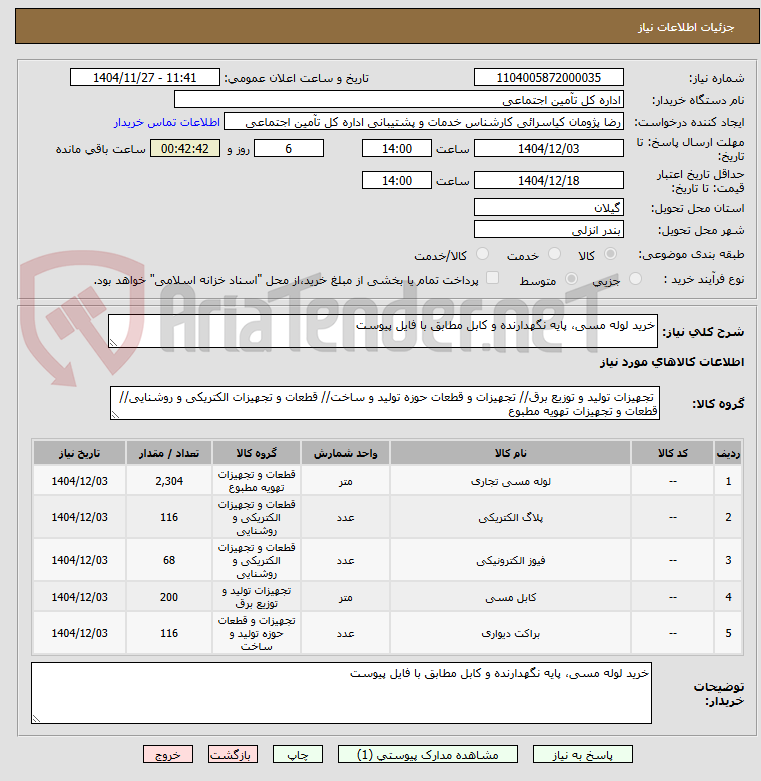This screenshot has height=781, width=761.
Task: Click the requester field رضا پژومان کیاسرائی
Action: (x=423, y=122)
